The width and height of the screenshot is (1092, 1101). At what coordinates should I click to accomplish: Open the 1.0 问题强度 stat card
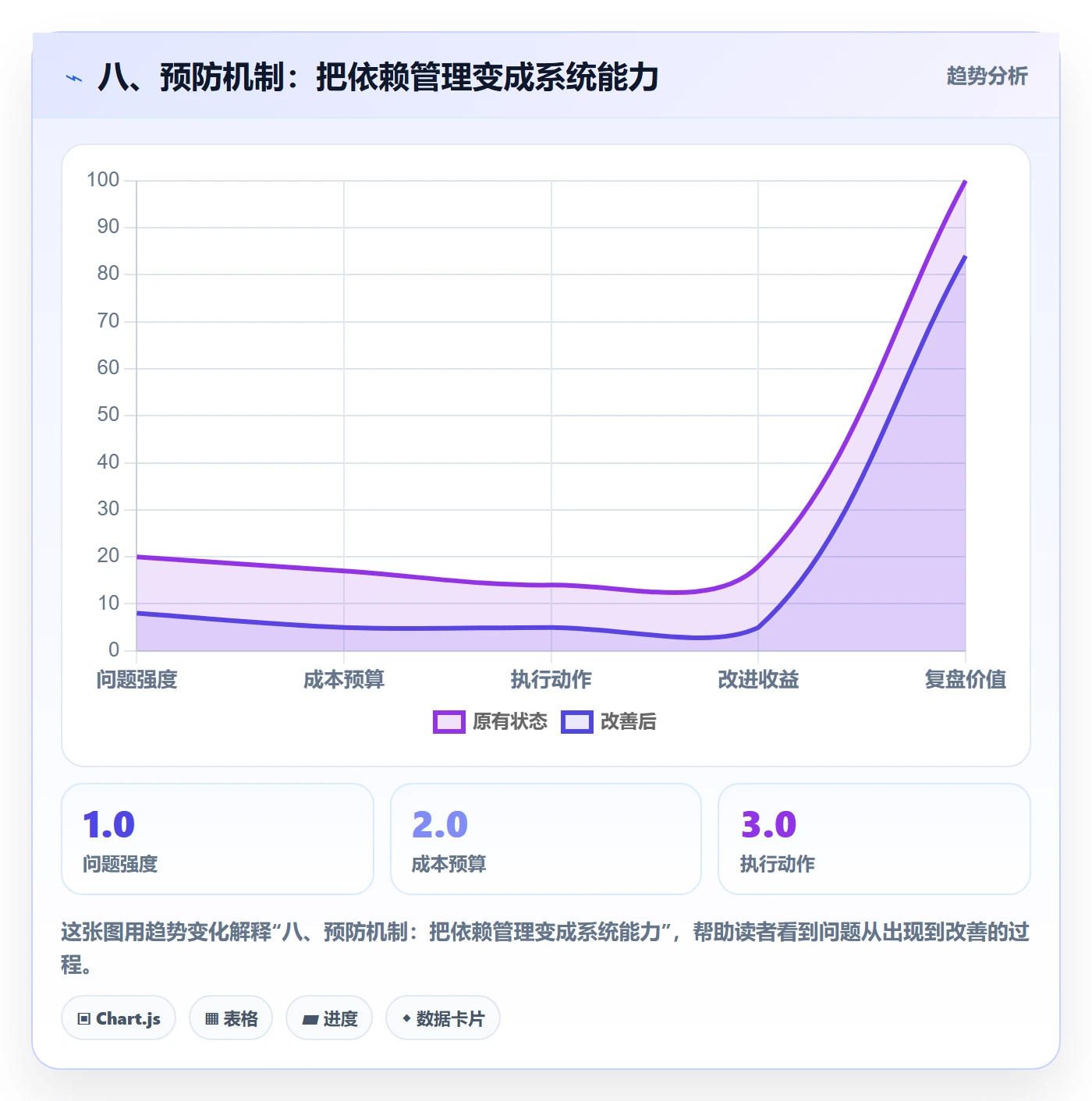[x=218, y=839]
